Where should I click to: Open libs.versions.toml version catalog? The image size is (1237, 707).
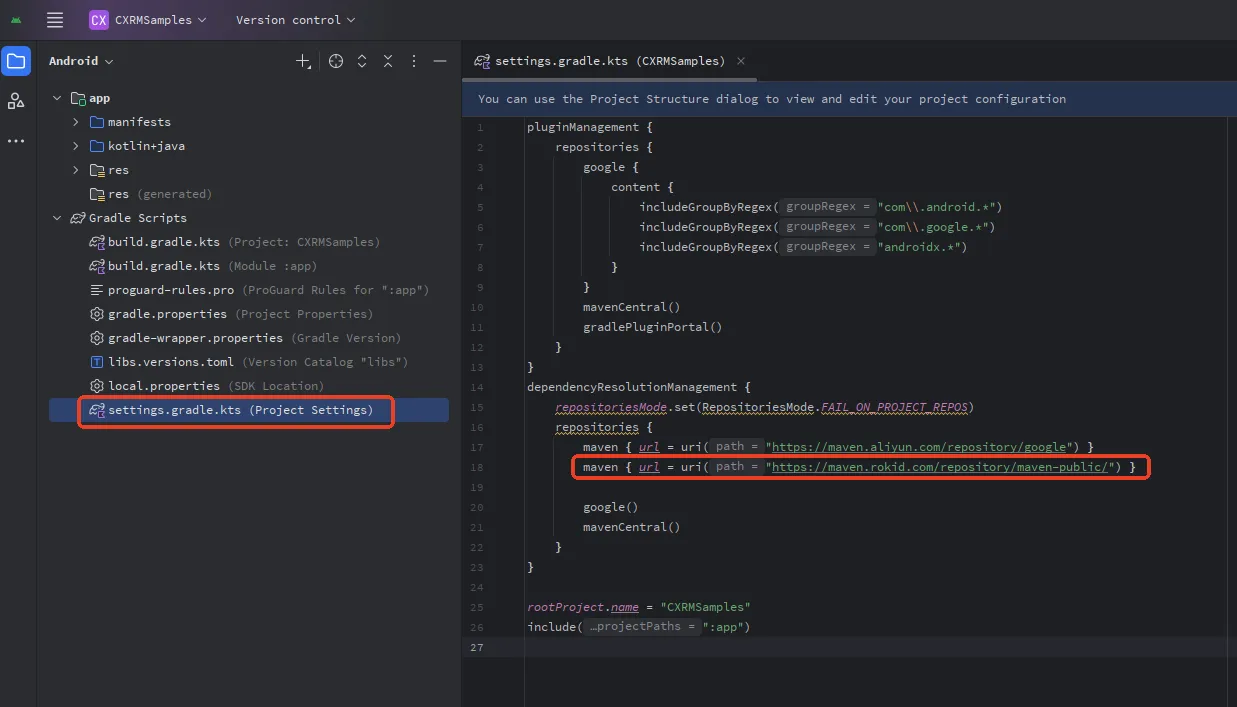(249, 362)
